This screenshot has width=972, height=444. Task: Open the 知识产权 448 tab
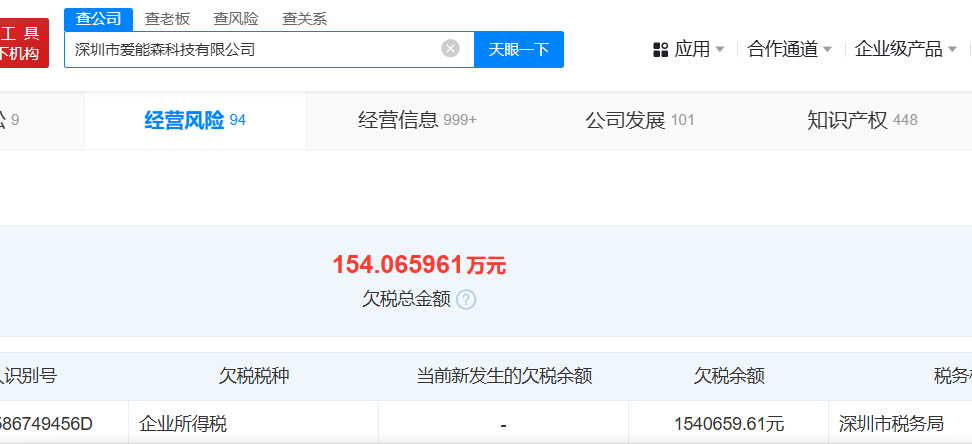(862, 120)
